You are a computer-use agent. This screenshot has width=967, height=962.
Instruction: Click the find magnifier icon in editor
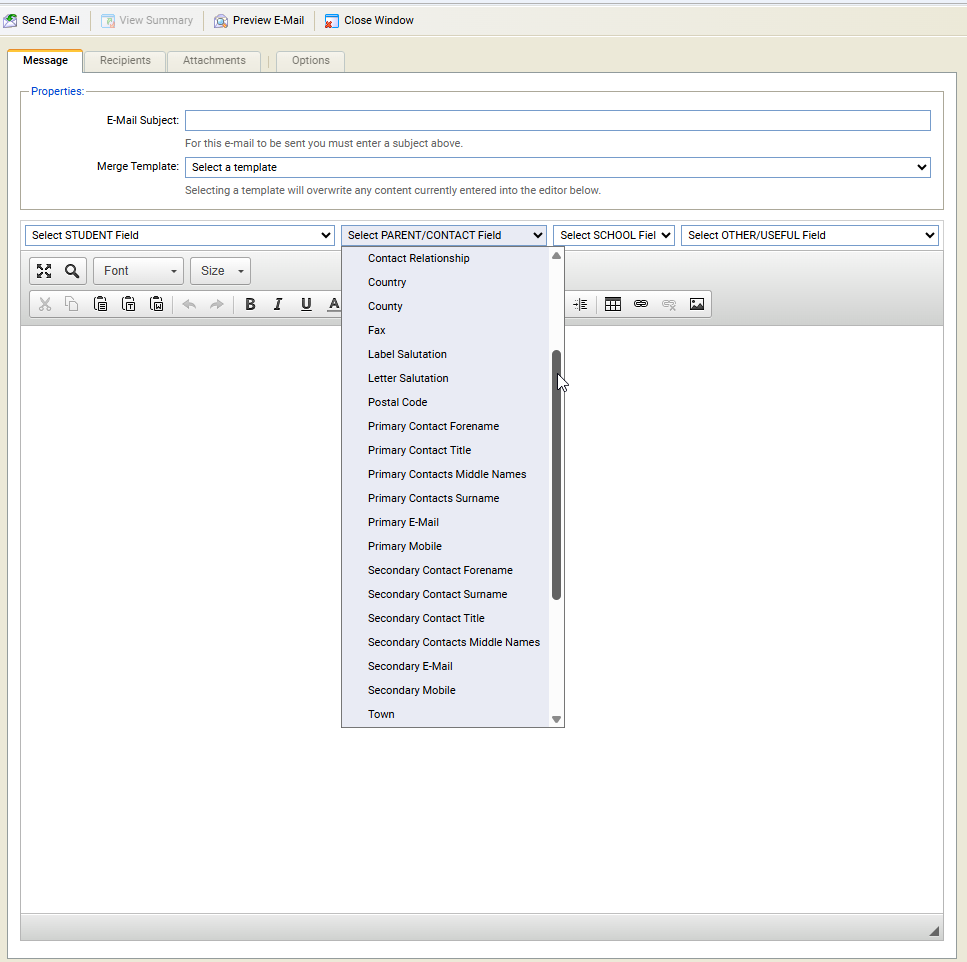pyautogui.click(x=72, y=271)
